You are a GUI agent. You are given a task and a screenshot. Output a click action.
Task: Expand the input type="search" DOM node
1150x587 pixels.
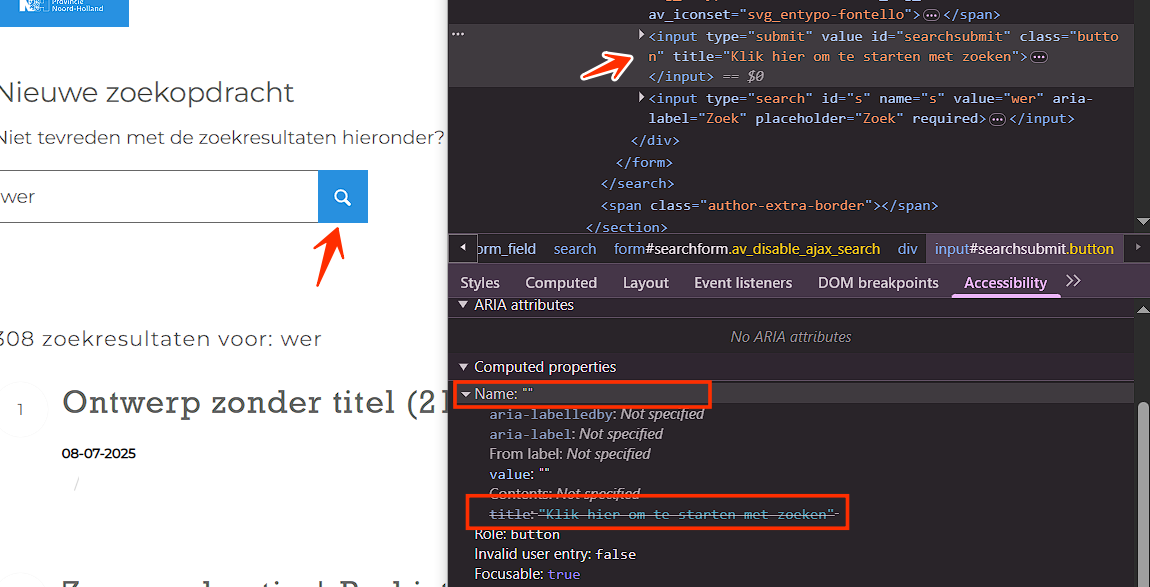tap(642, 98)
